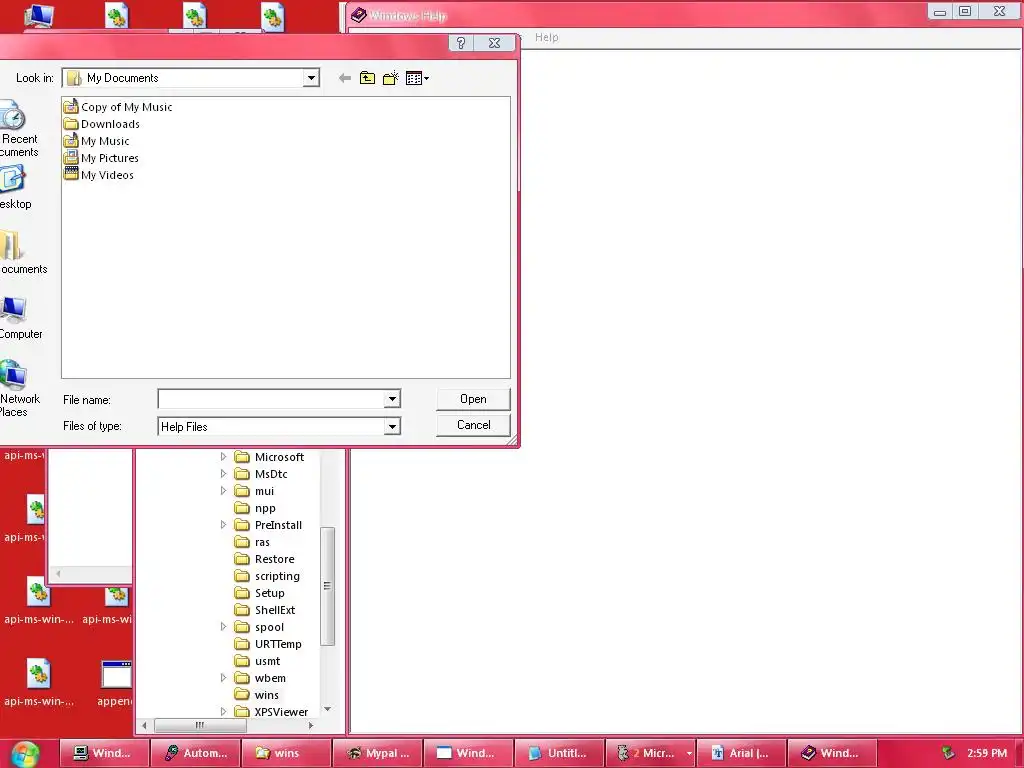1024x768 pixels.
Task: Open the Help menu in Windows Help
Action: 547,37
